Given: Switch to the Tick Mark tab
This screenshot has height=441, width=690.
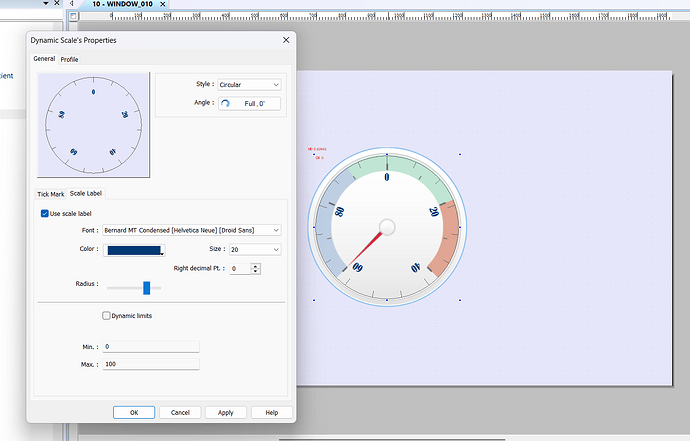Looking at the screenshot, I should coord(50,193).
